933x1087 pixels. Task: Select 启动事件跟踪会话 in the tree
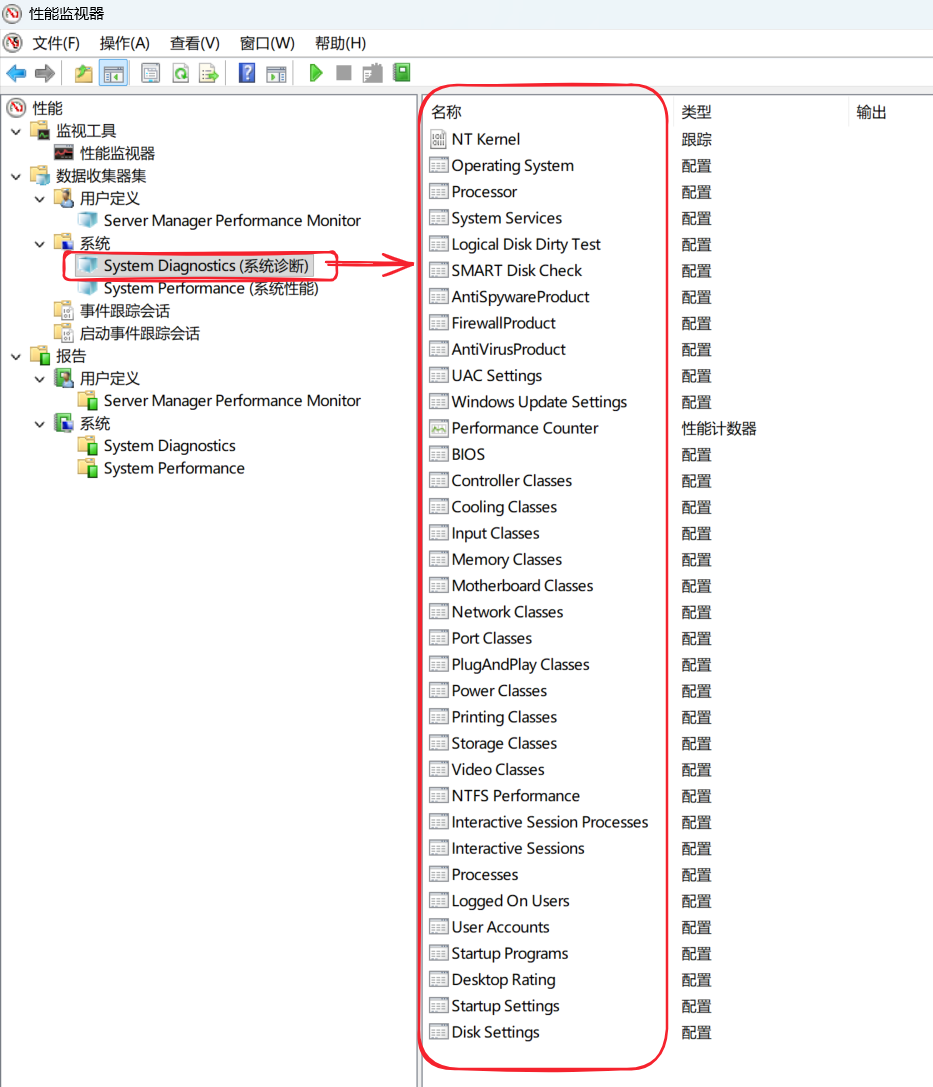[x=139, y=333]
